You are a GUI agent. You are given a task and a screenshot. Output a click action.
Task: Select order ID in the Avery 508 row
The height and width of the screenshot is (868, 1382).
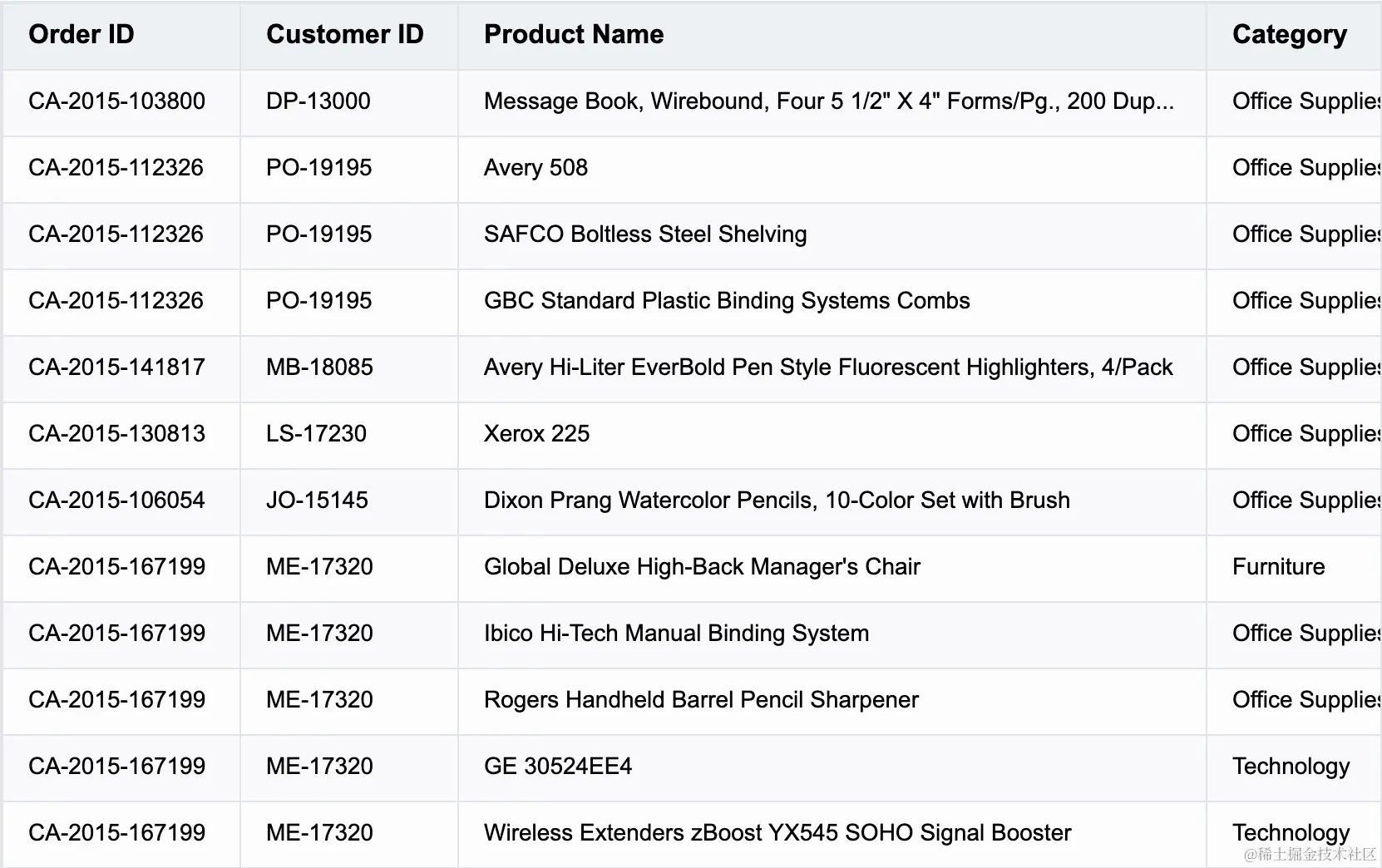121,170
